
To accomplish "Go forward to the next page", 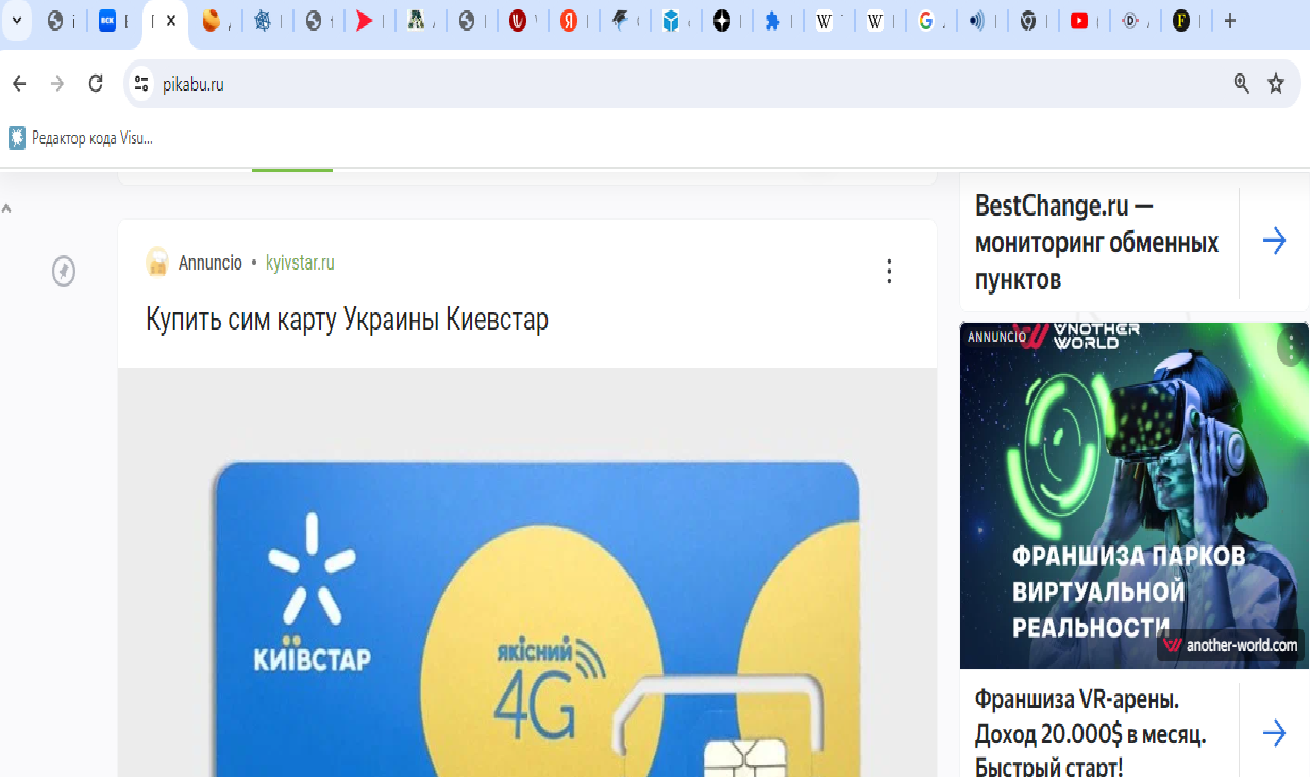I will (57, 84).
